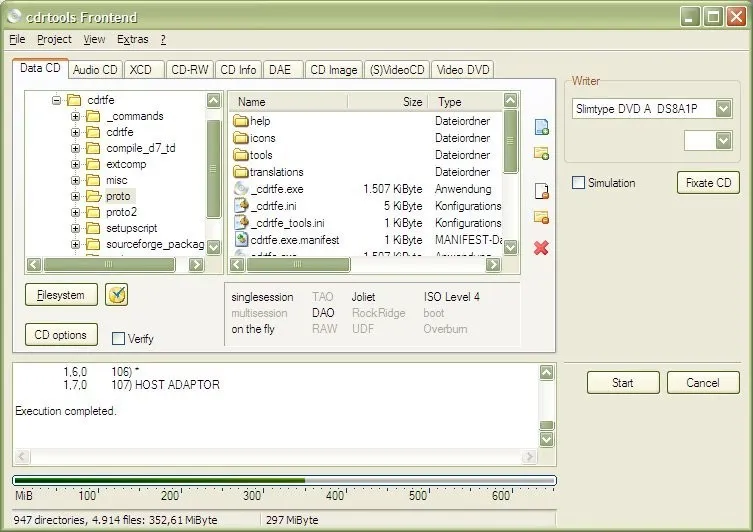753x532 pixels.
Task: Expand the proto folder tree node
Action: (75, 197)
